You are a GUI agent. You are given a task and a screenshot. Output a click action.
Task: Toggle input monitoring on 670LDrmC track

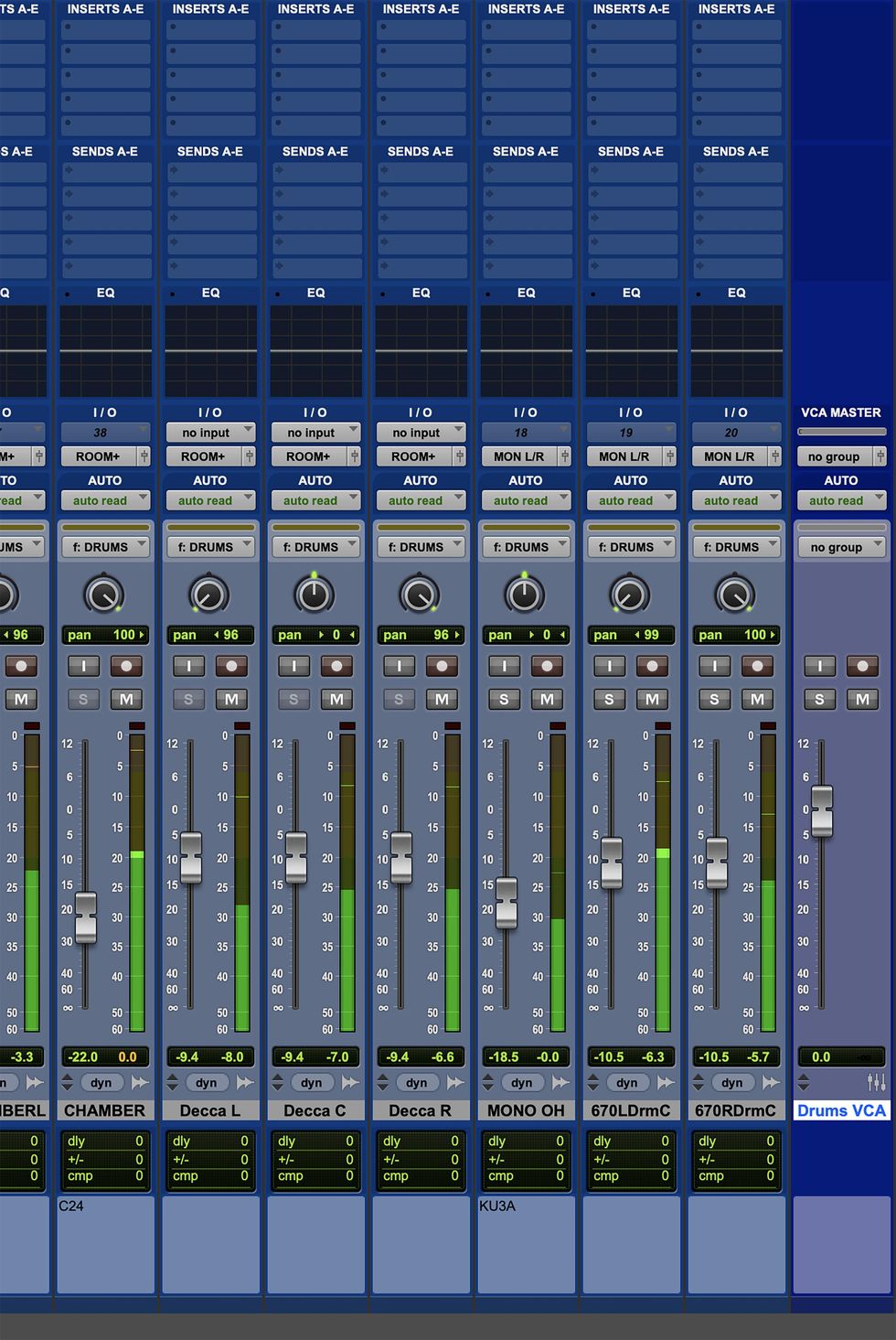(610, 666)
